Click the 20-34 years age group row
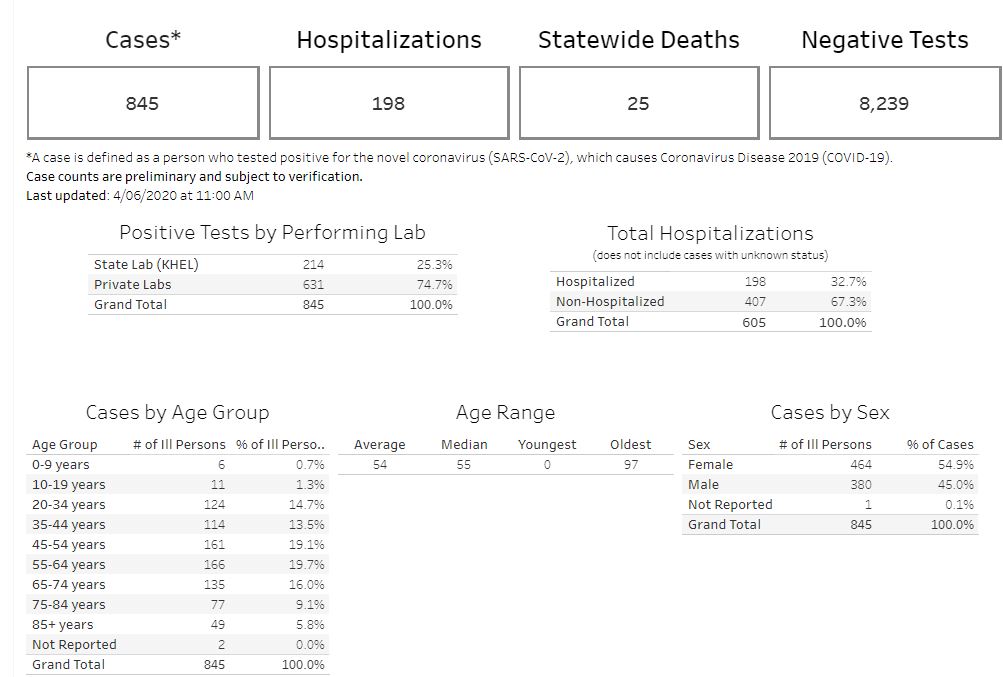Image resolution: width=1003 pixels, height=677 pixels. click(68, 505)
